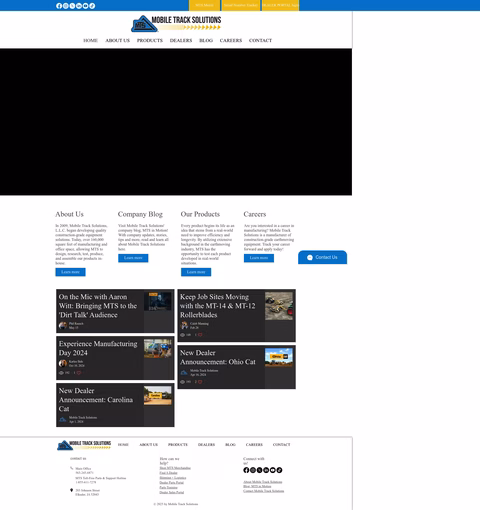Open Parts Training footer link
This screenshot has width=480, height=510.
click(168, 487)
